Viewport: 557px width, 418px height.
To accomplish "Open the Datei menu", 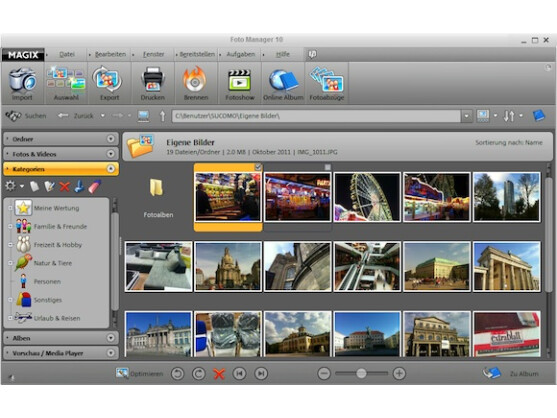I will coord(67,54).
